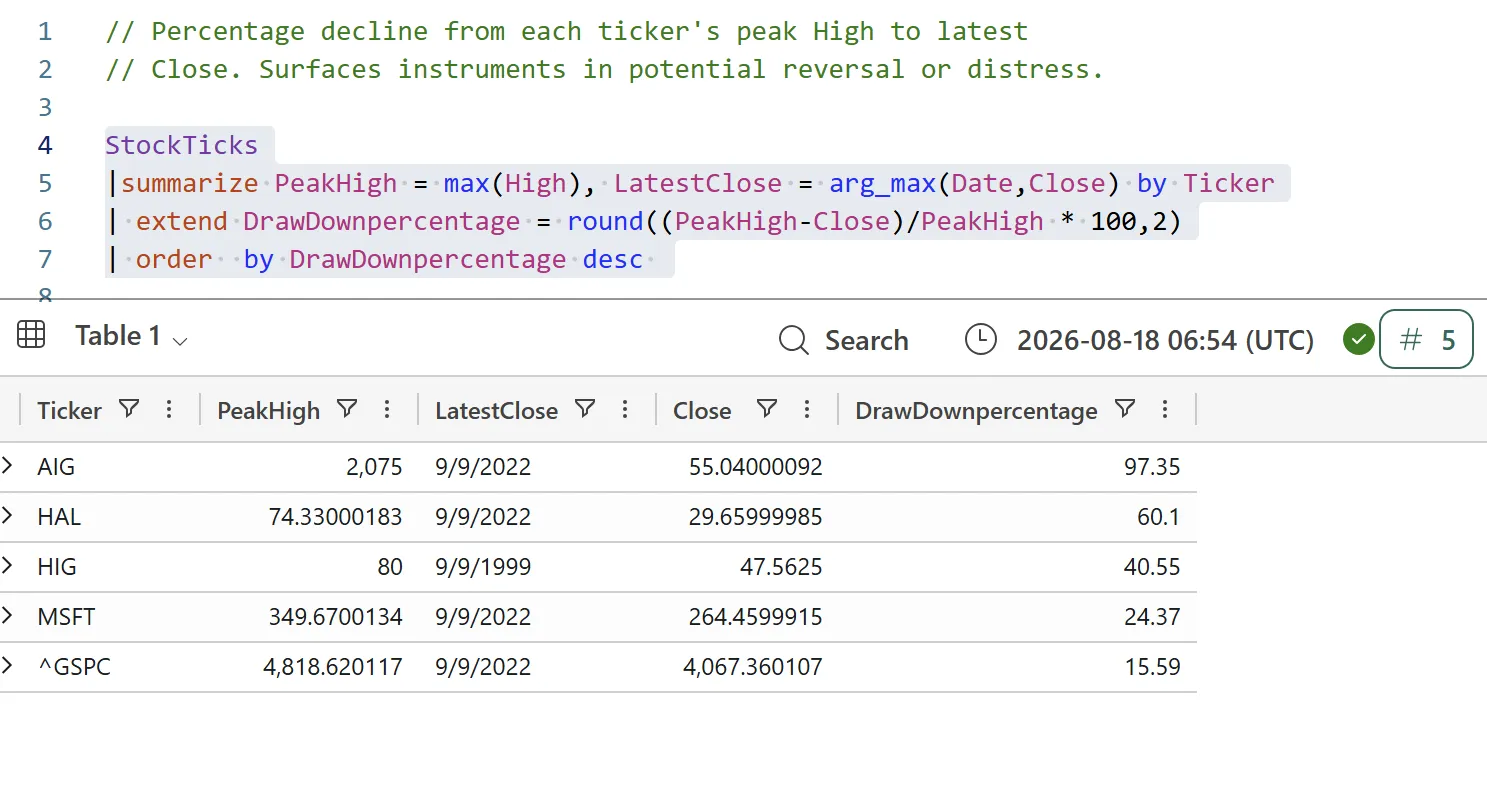The image size is (1487, 797).
Task: Click the Close value 55.04000092
Action: coord(755,467)
